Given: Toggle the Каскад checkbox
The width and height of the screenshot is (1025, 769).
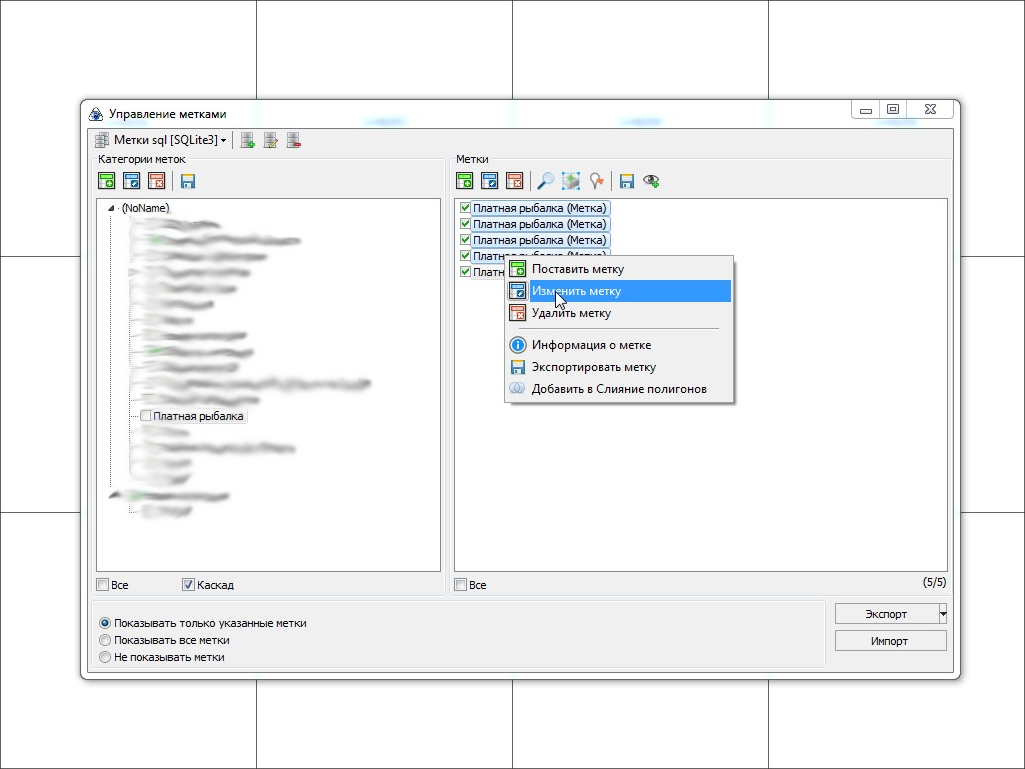Looking at the screenshot, I should coord(188,585).
